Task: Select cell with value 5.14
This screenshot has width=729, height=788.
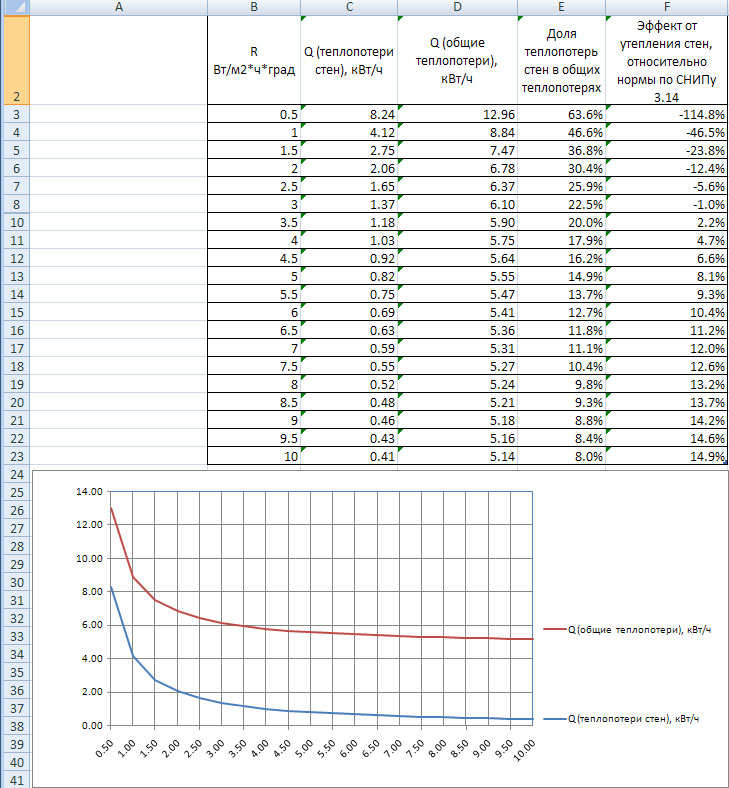Action: click(x=457, y=456)
